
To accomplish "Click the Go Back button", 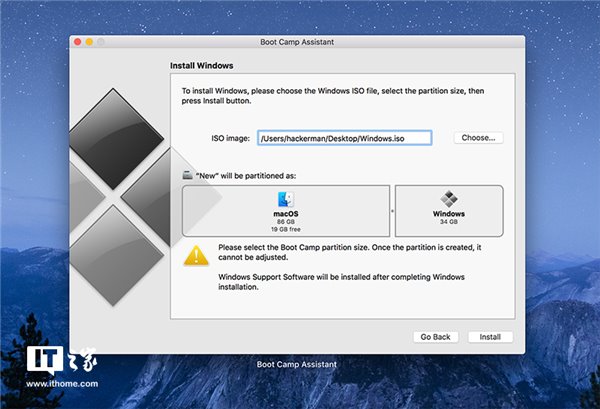I will click(x=435, y=337).
